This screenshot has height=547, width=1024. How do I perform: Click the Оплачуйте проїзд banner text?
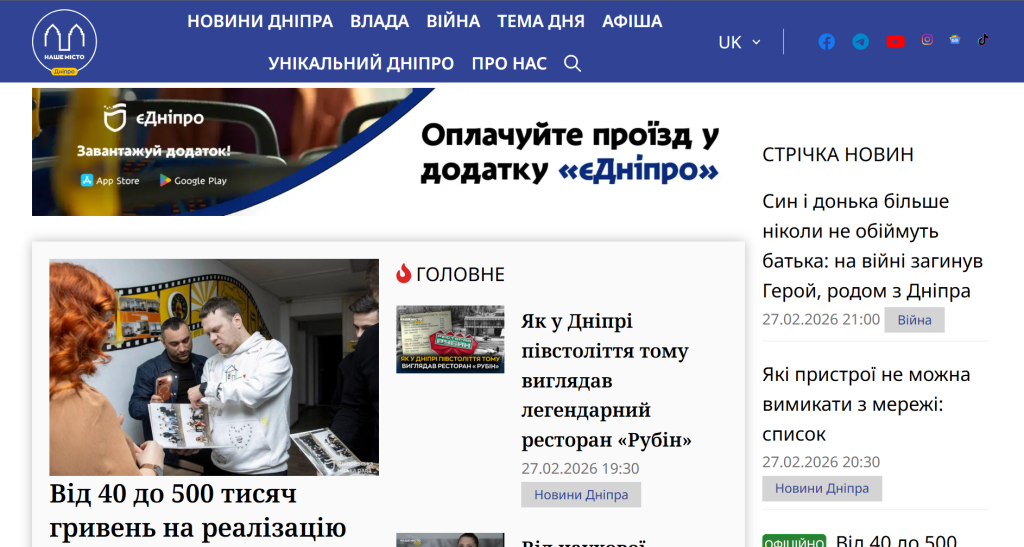click(569, 153)
